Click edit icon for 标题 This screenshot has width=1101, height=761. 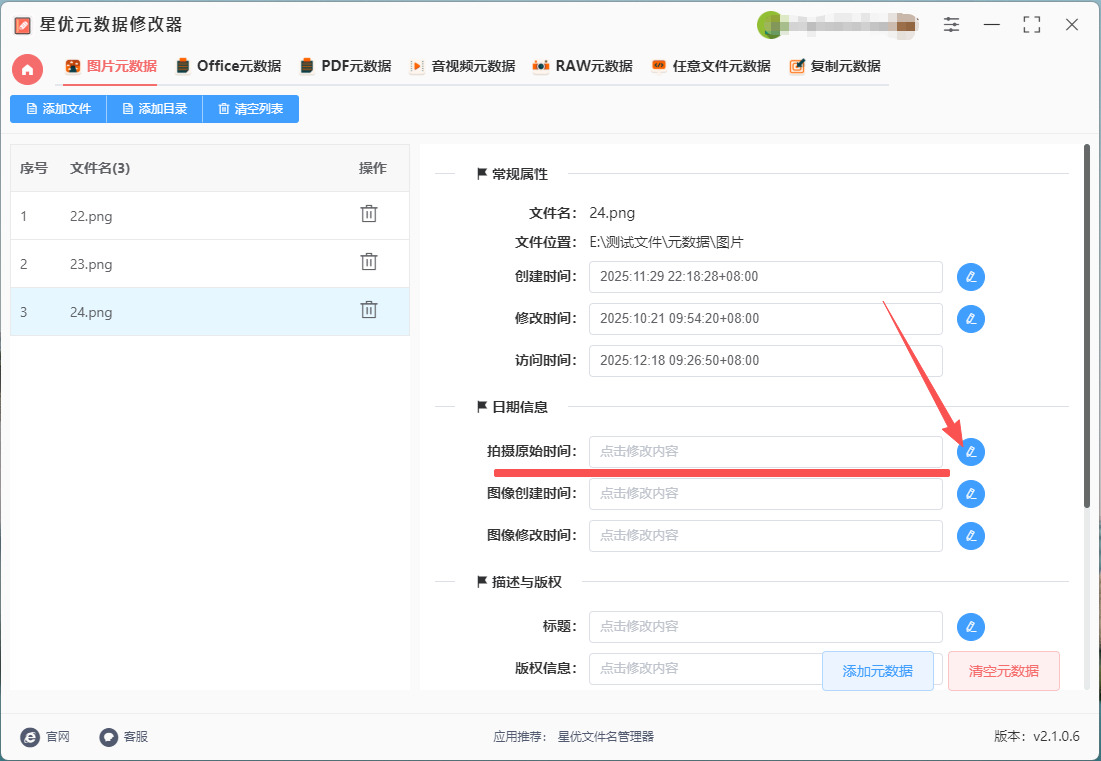[970, 626]
